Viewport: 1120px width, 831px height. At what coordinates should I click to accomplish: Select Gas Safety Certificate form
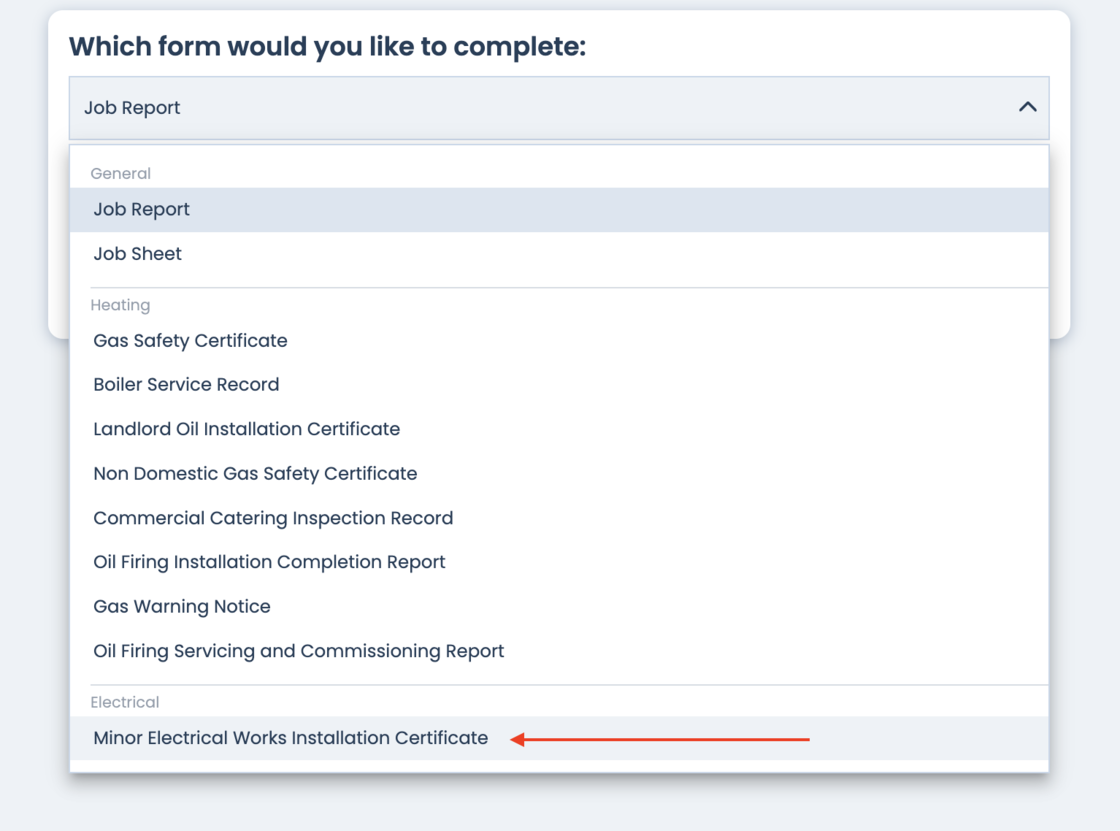pyautogui.click(x=190, y=341)
